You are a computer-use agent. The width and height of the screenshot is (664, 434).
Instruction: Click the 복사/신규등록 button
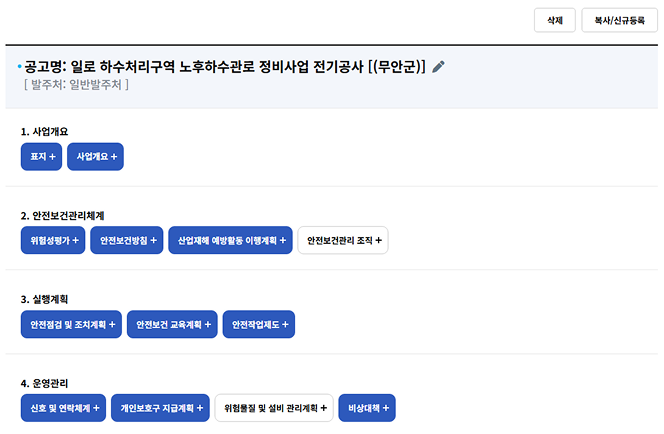point(619,19)
